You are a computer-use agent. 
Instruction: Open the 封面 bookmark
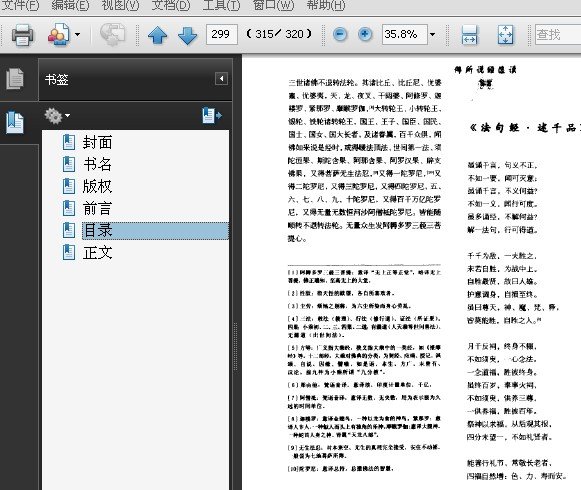click(x=97, y=142)
